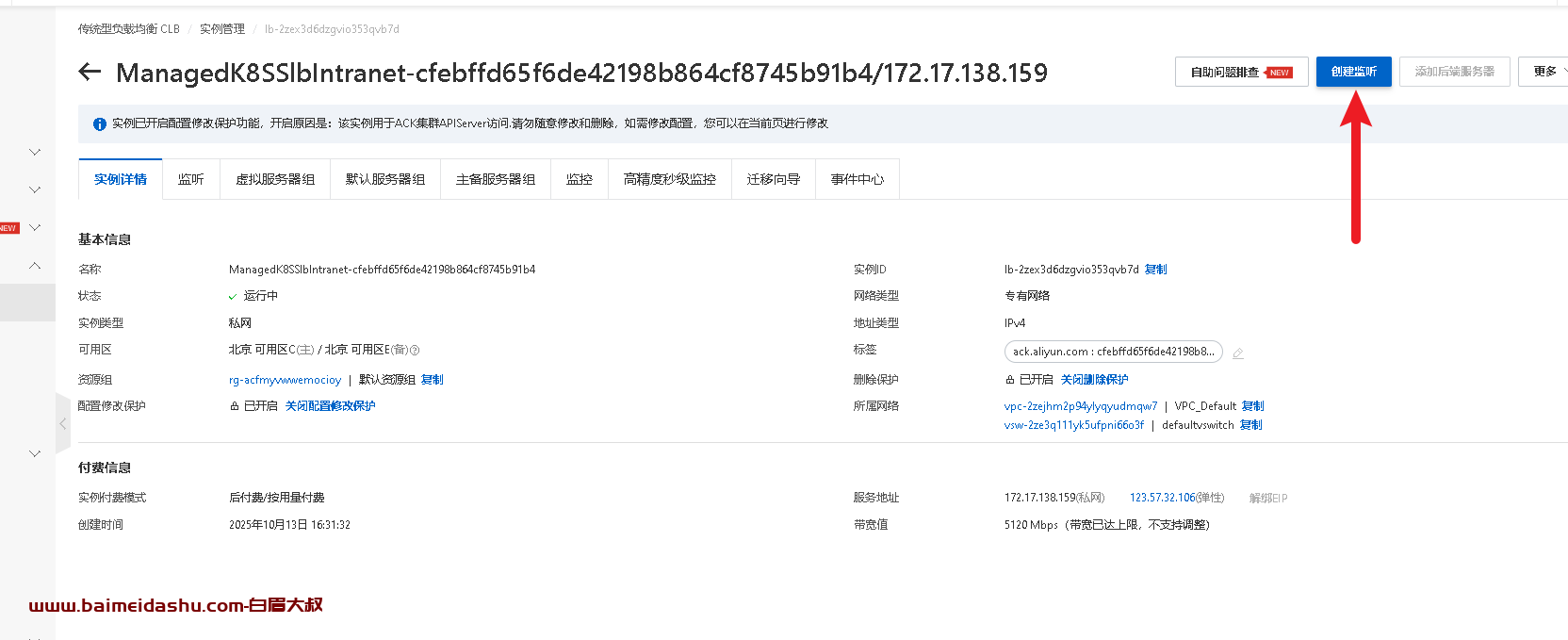Image resolution: width=1568 pixels, height=640 pixels.
Task: Collapse the sidebar section with the upward chevron
Action: 35,266
